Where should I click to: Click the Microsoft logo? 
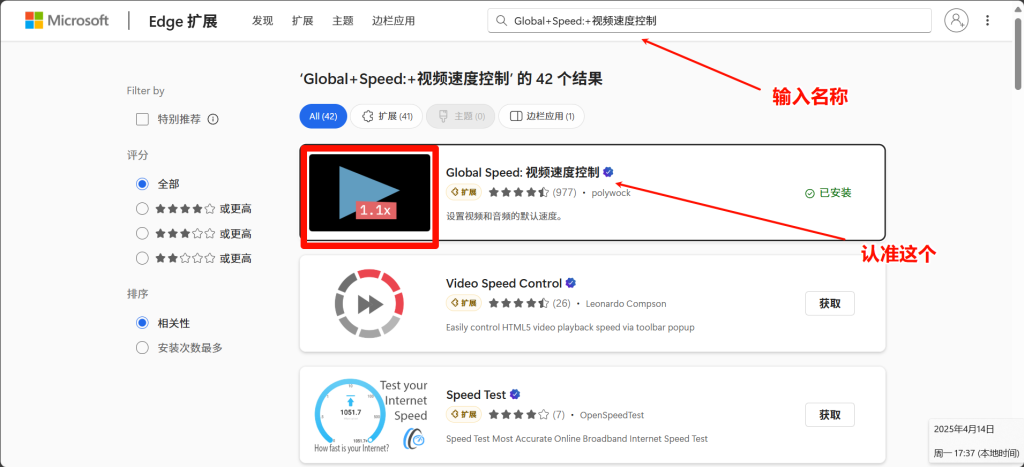pos(67,20)
